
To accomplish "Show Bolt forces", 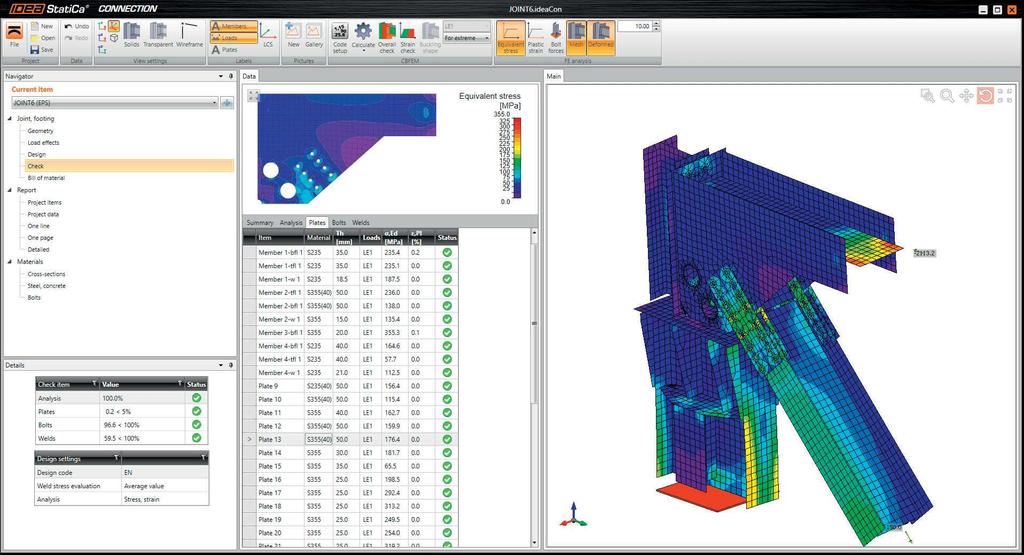I will click(x=556, y=38).
